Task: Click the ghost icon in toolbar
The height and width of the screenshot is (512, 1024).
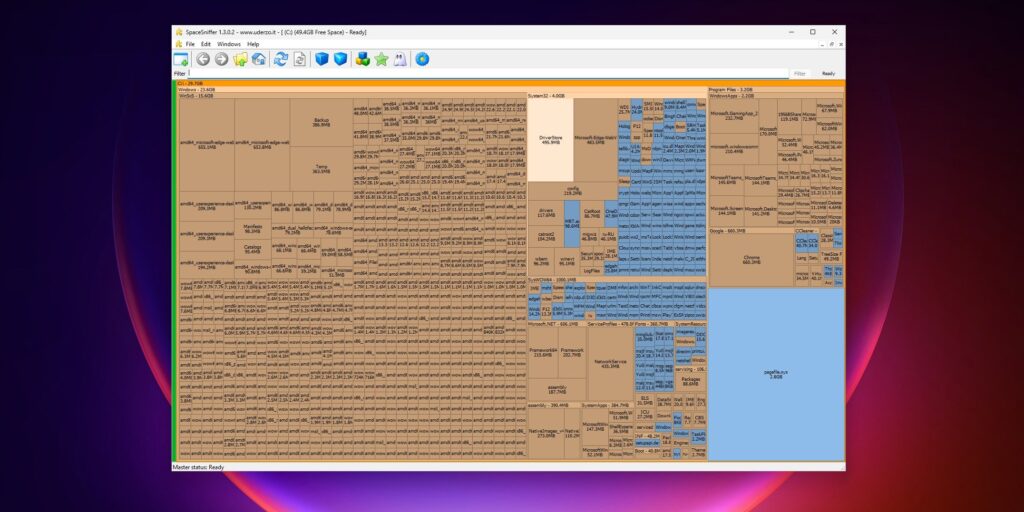Action: pos(400,59)
